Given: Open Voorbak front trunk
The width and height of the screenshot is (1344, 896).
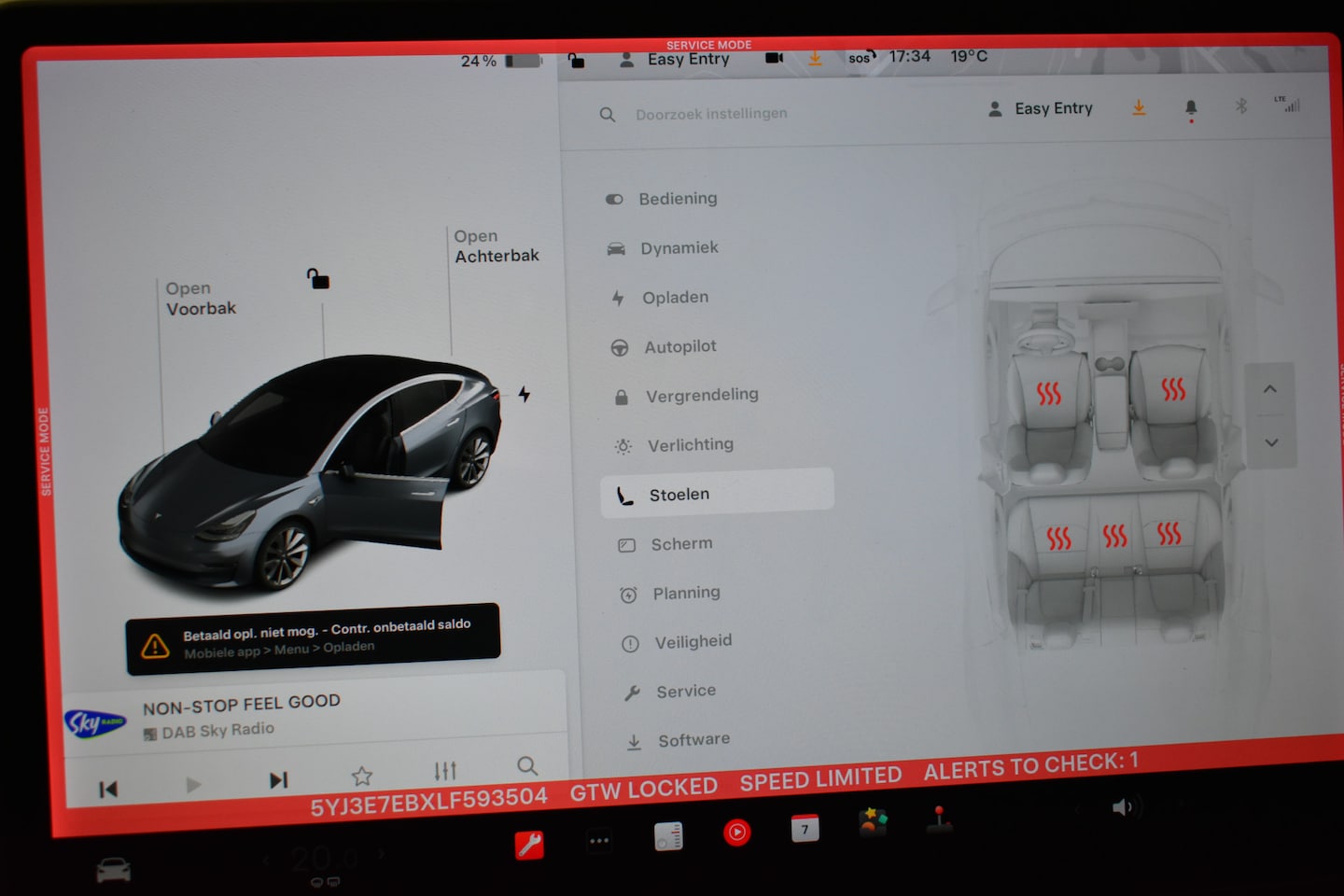Looking at the screenshot, I should tap(201, 299).
